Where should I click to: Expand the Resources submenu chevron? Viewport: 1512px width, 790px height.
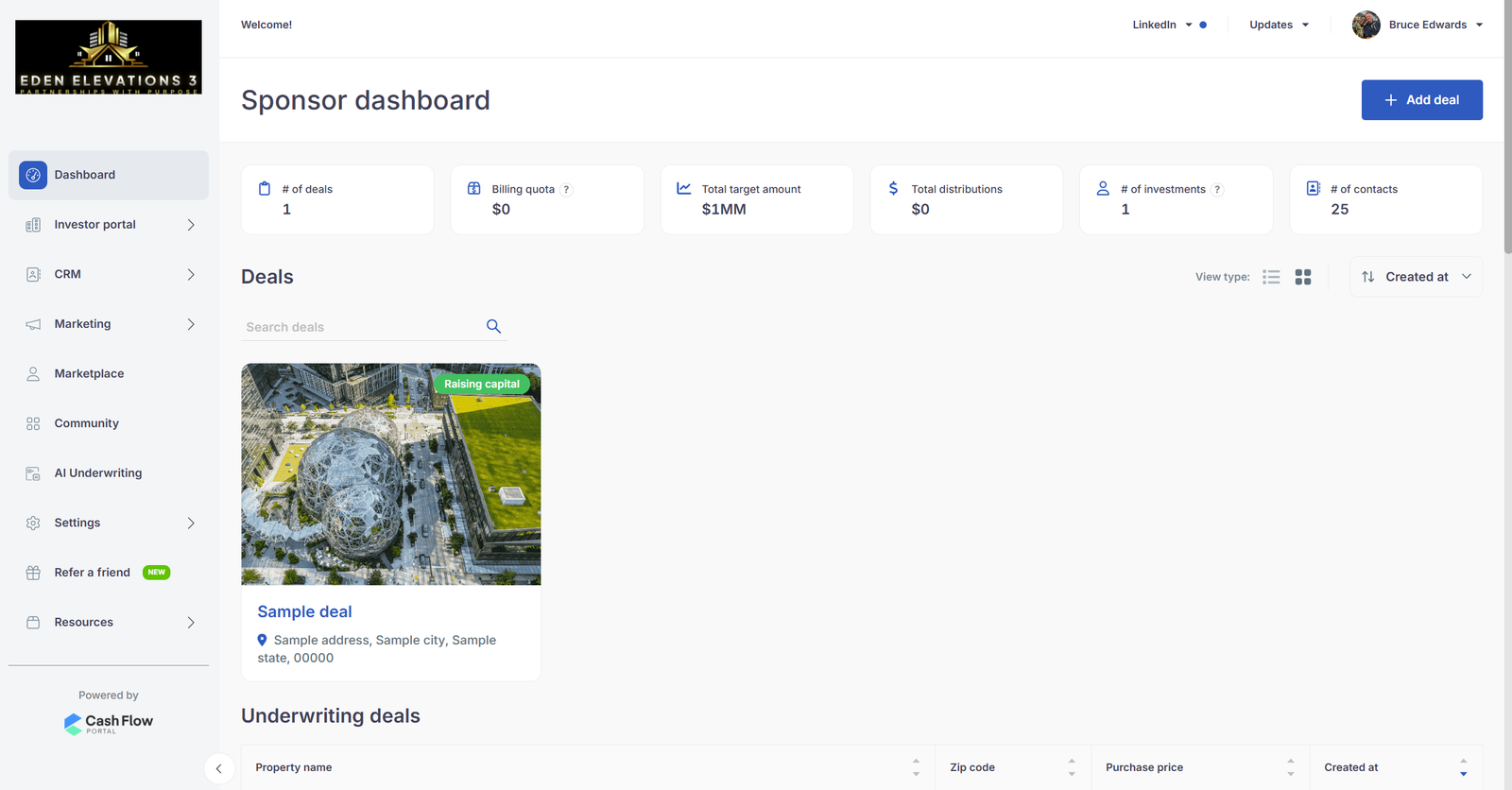(191, 623)
